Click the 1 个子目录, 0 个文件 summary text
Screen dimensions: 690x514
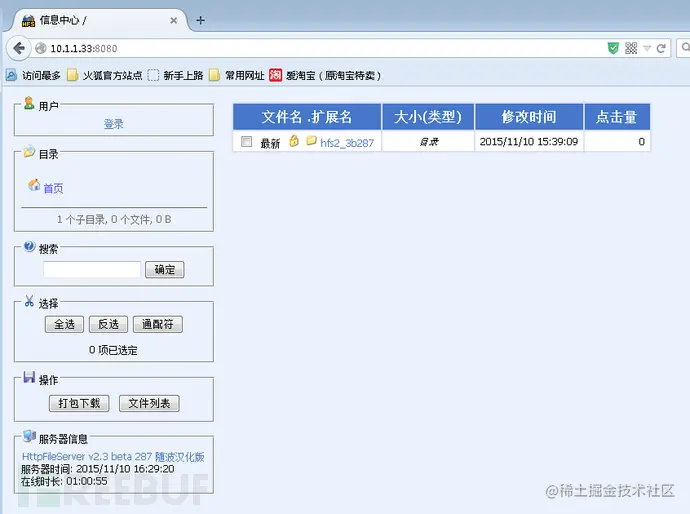(x=114, y=219)
